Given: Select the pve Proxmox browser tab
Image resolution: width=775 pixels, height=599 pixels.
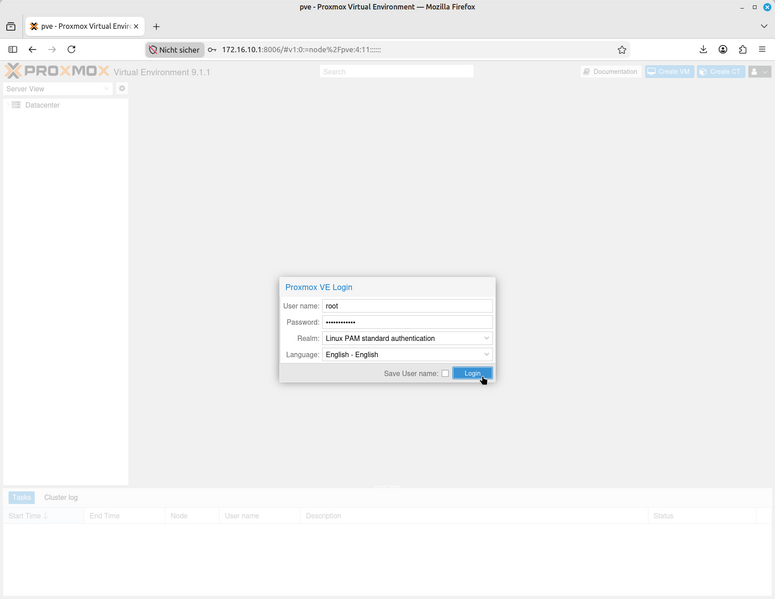Looking at the screenshot, I should pos(85,26).
